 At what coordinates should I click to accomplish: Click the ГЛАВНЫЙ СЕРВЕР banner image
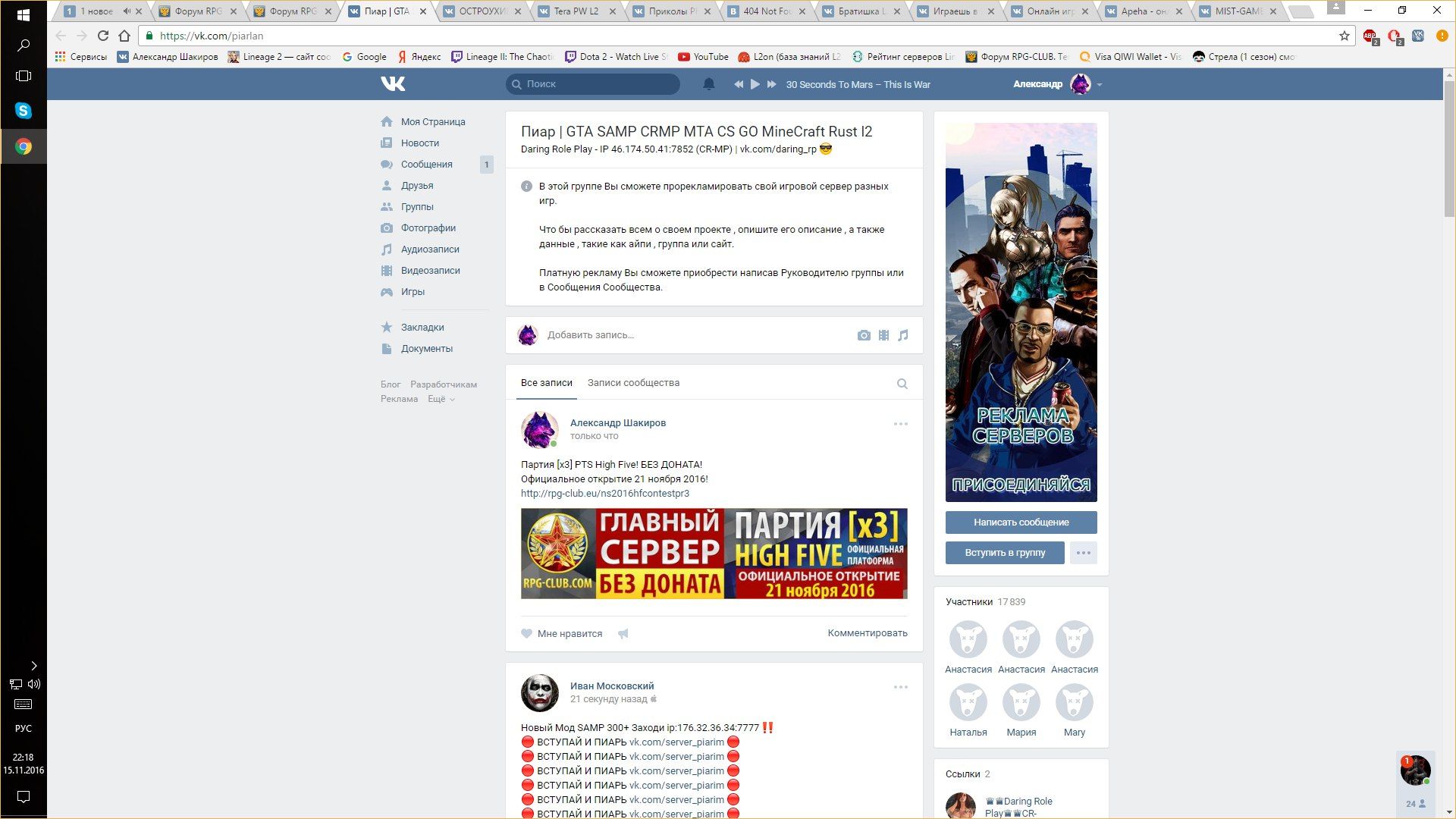pyautogui.click(x=714, y=554)
